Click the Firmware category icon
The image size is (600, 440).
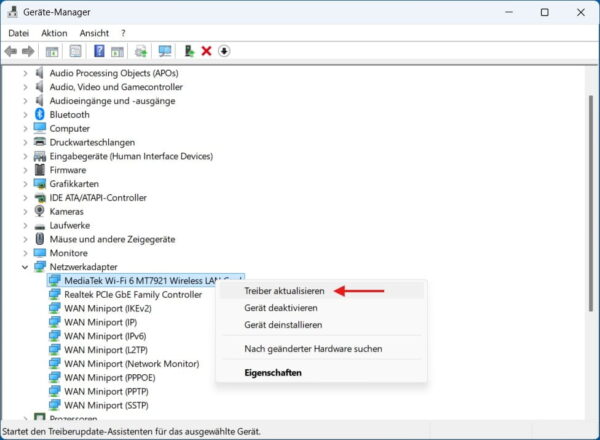39,169
